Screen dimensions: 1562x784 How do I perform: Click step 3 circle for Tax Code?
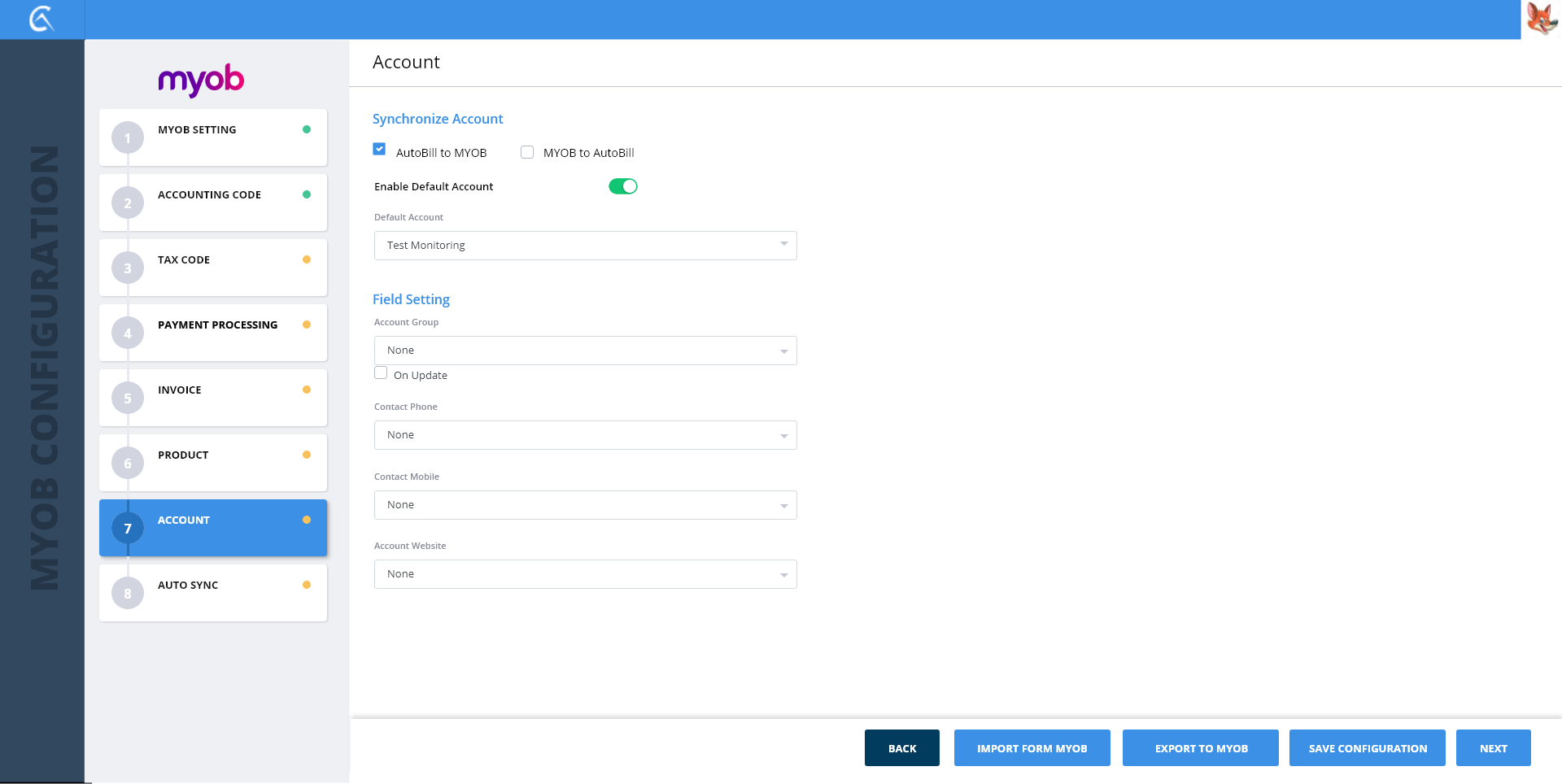click(x=128, y=268)
